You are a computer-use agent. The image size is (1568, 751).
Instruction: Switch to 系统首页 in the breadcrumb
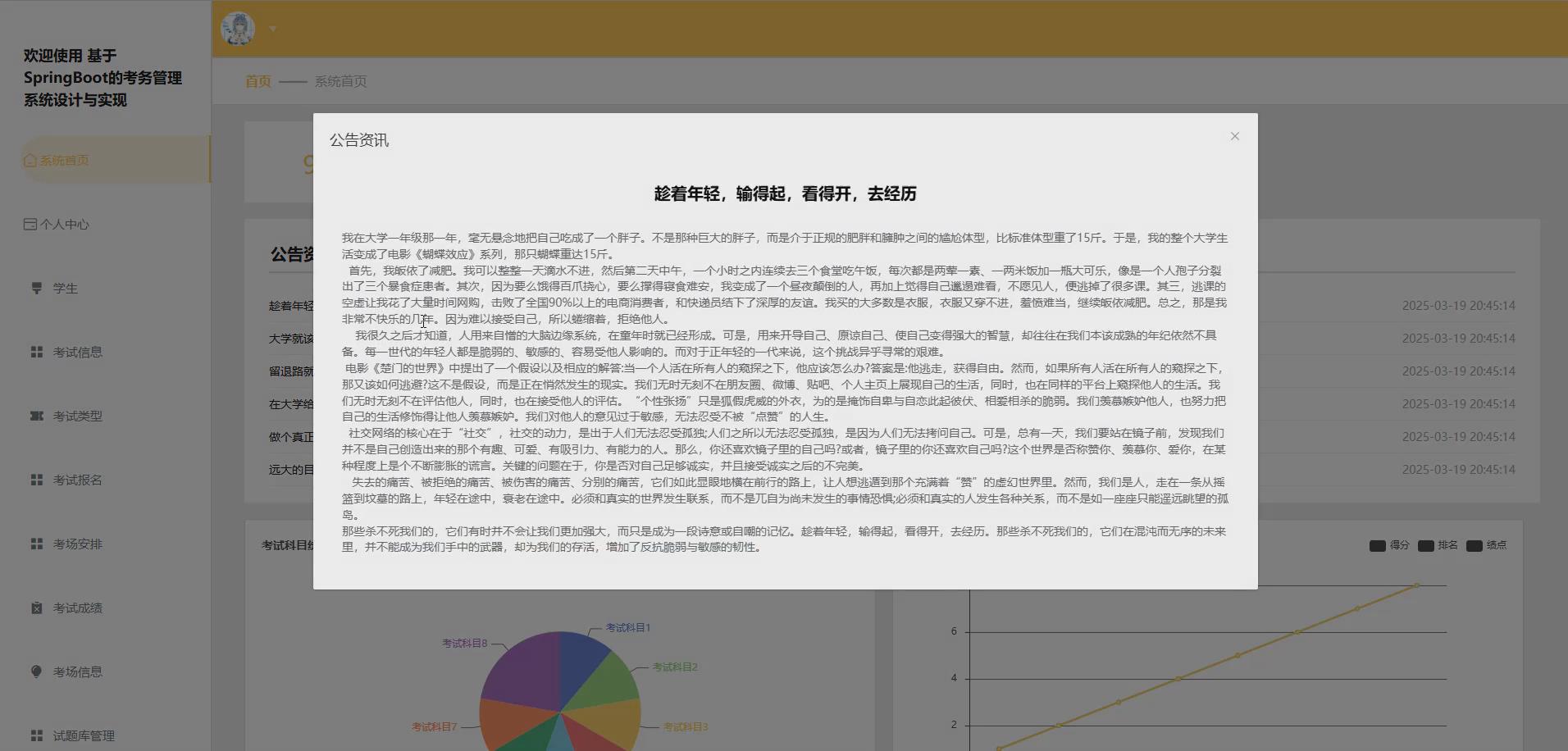pyautogui.click(x=340, y=81)
